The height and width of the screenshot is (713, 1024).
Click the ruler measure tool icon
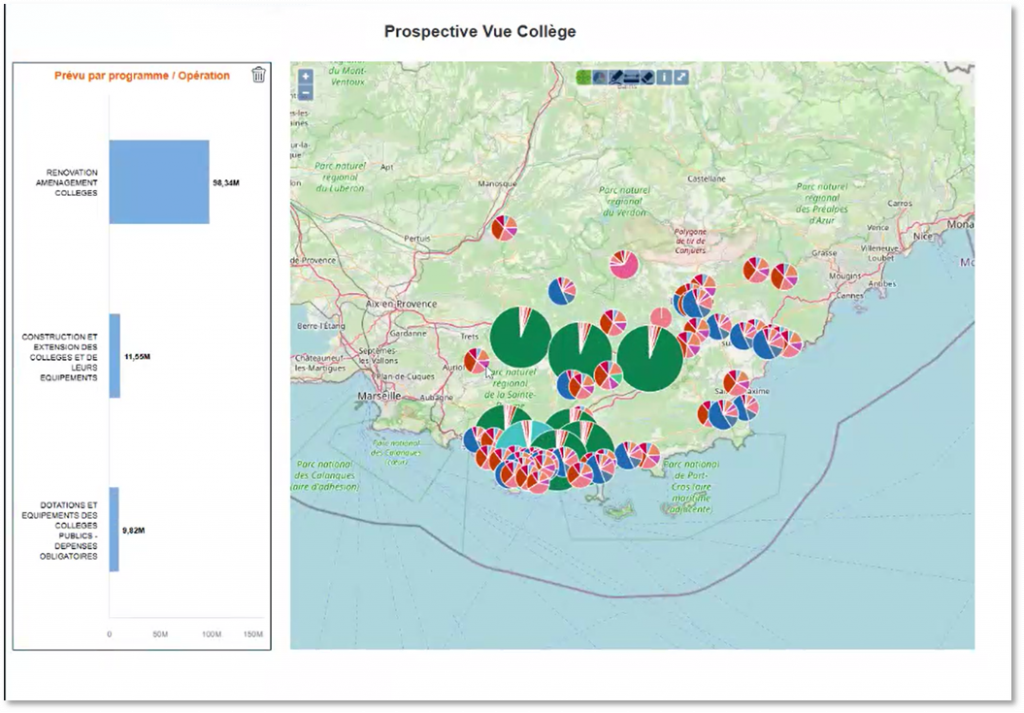[x=631, y=77]
